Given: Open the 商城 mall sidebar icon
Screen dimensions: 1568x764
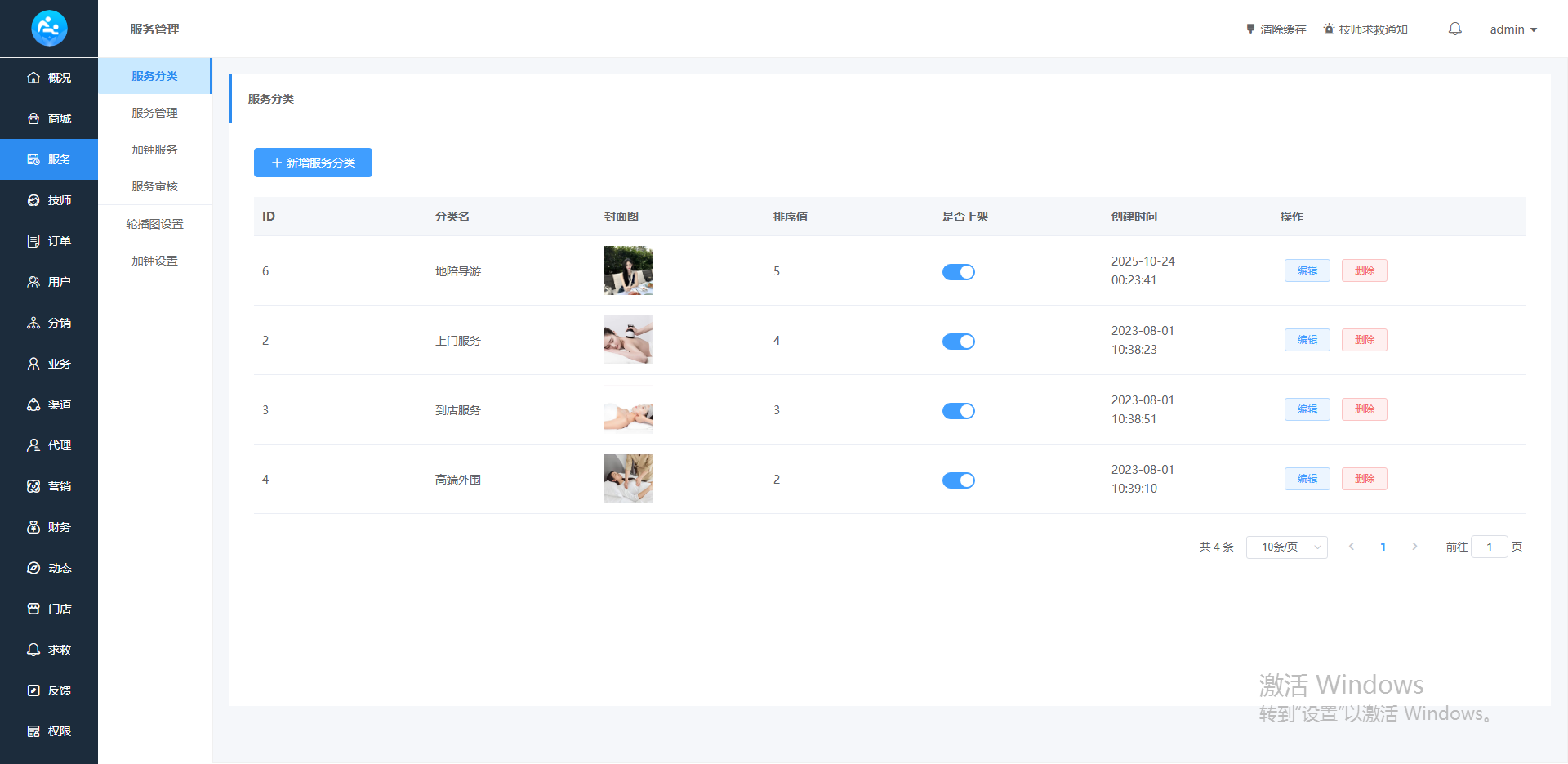Looking at the screenshot, I should tap(33, 118).
